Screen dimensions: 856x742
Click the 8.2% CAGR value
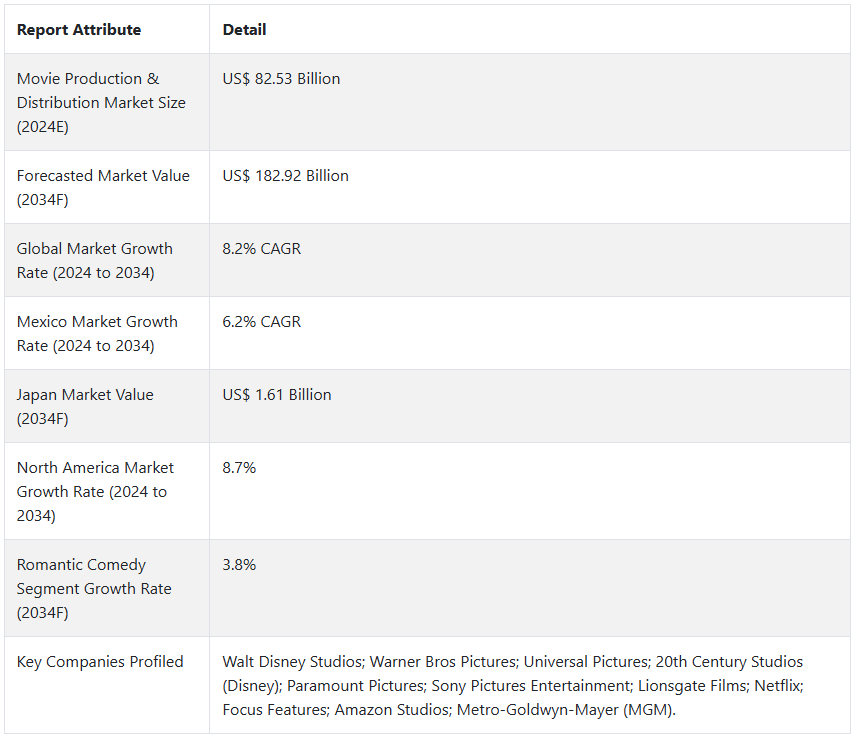pyautogui.click(x=261, y=249)
